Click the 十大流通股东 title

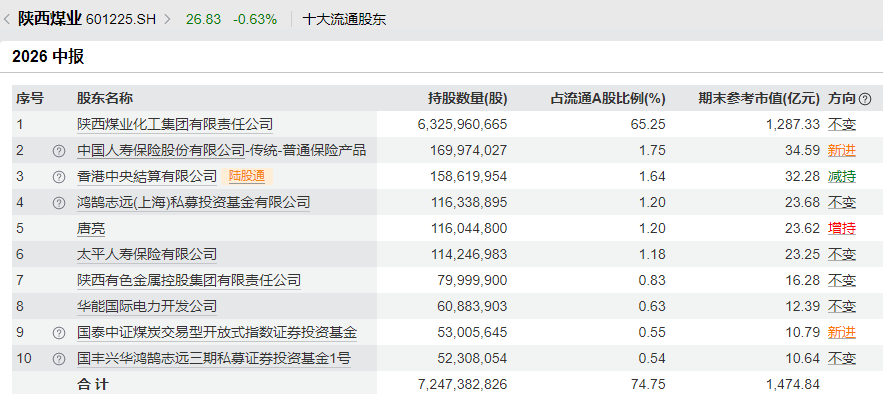[x=345, y=20]
